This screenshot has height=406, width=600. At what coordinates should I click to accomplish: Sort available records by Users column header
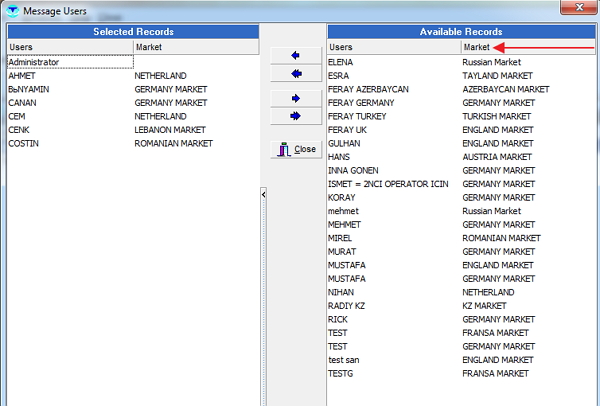pyautogui.click(x=393, y=47)
